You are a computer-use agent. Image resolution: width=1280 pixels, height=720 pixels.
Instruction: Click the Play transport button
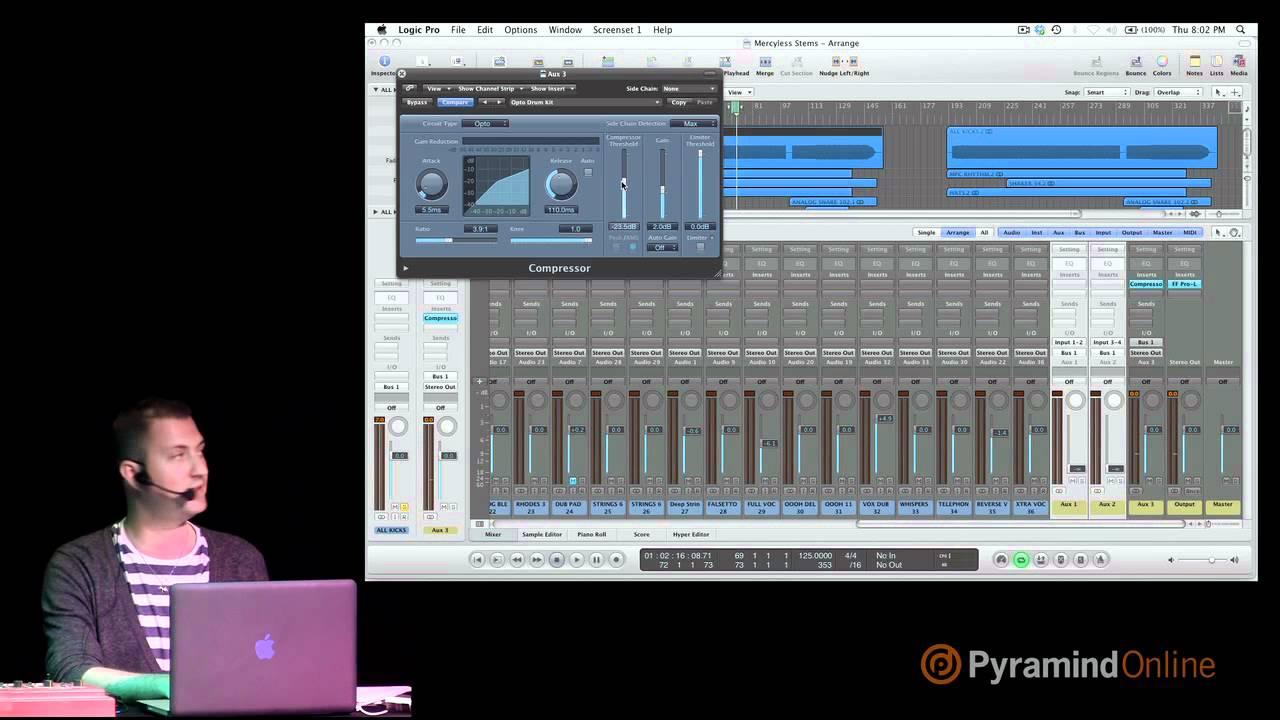tap(576, 560)
